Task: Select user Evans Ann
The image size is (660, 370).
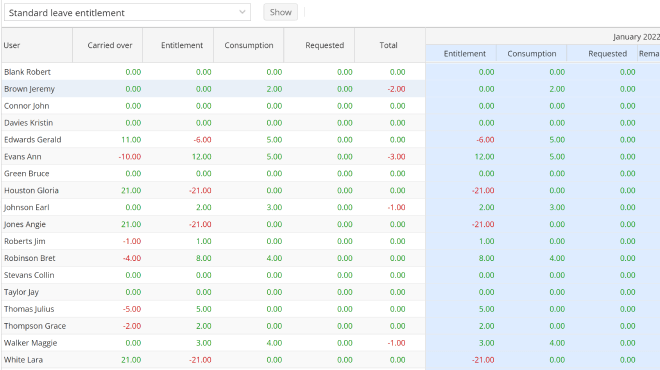Action: click(23, 157)
